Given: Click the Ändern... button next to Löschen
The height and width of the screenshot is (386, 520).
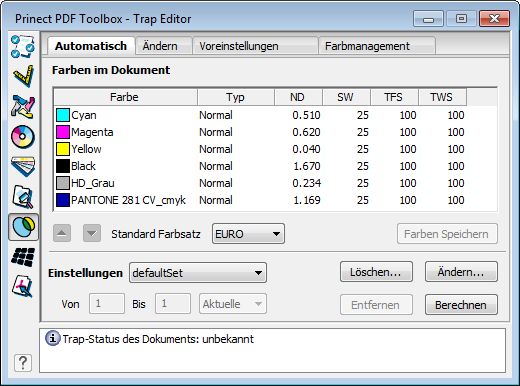Looking at the screenshot, I should click(x=461, y=272).
